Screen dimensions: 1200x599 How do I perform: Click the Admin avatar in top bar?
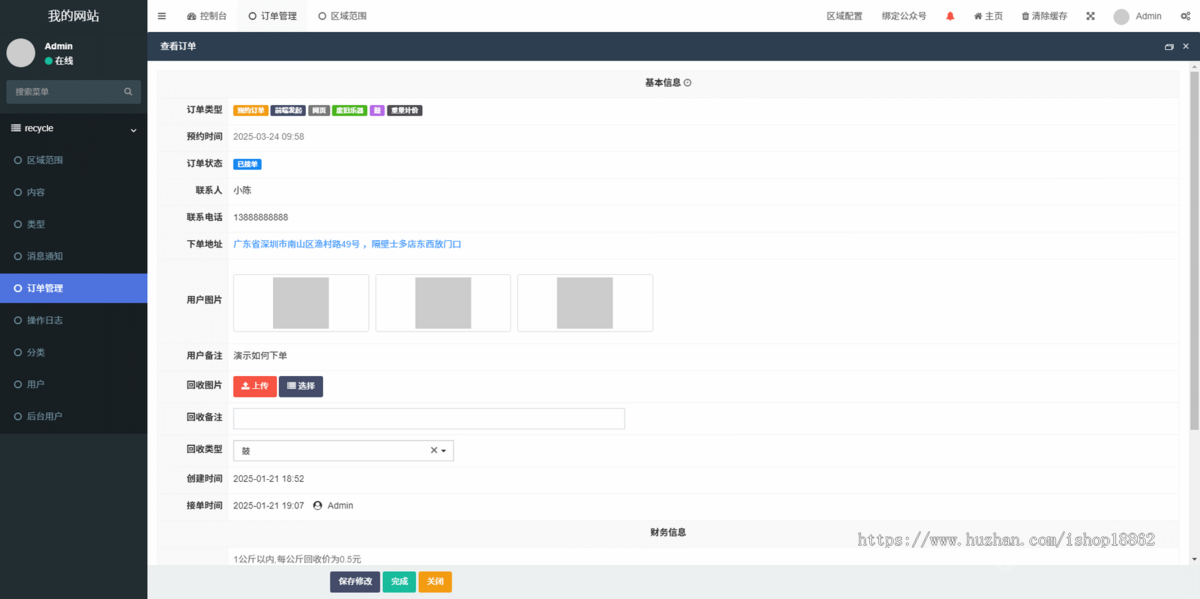click(1121, 16)
